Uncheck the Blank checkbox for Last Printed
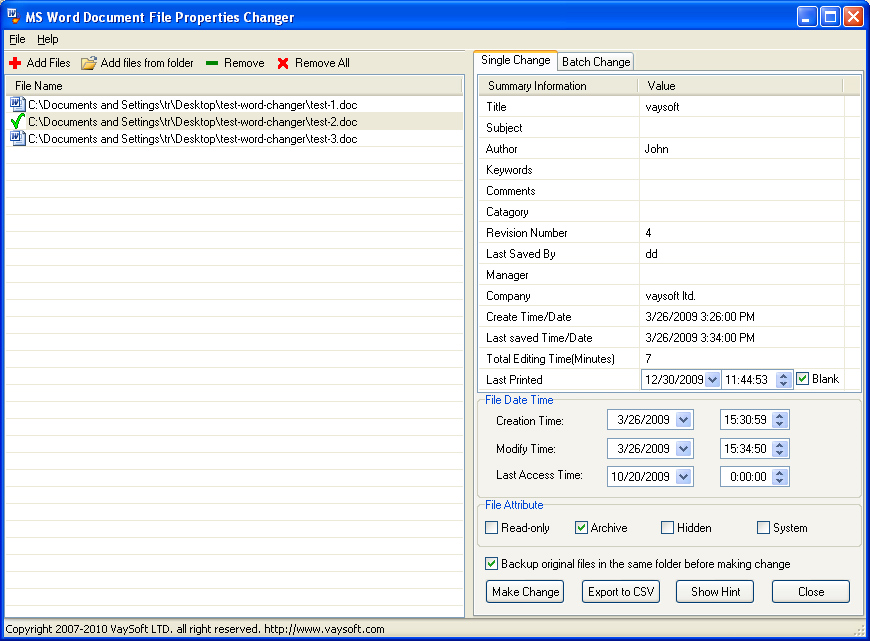 coord(802,379)
